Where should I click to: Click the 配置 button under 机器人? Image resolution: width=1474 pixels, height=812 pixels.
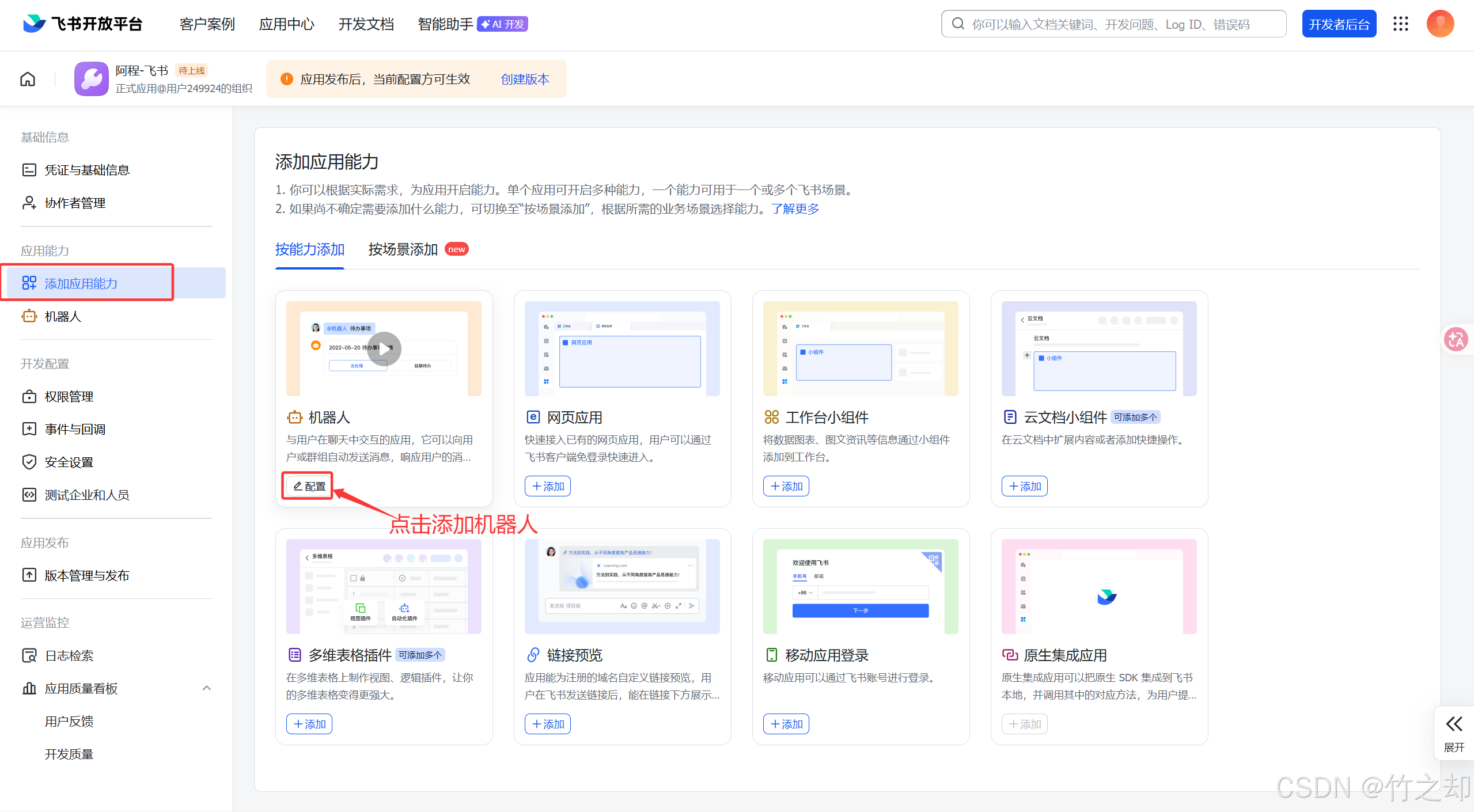click(x=309, y=486)
